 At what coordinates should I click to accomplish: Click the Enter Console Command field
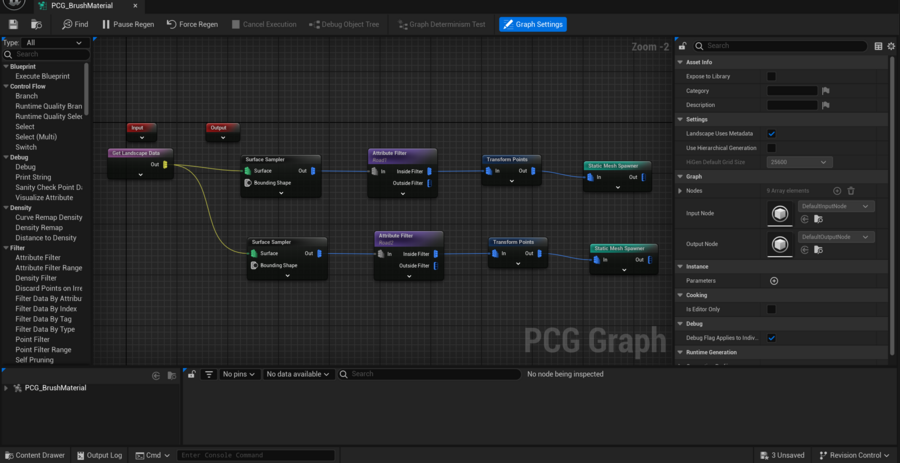[x=258, y=455]
